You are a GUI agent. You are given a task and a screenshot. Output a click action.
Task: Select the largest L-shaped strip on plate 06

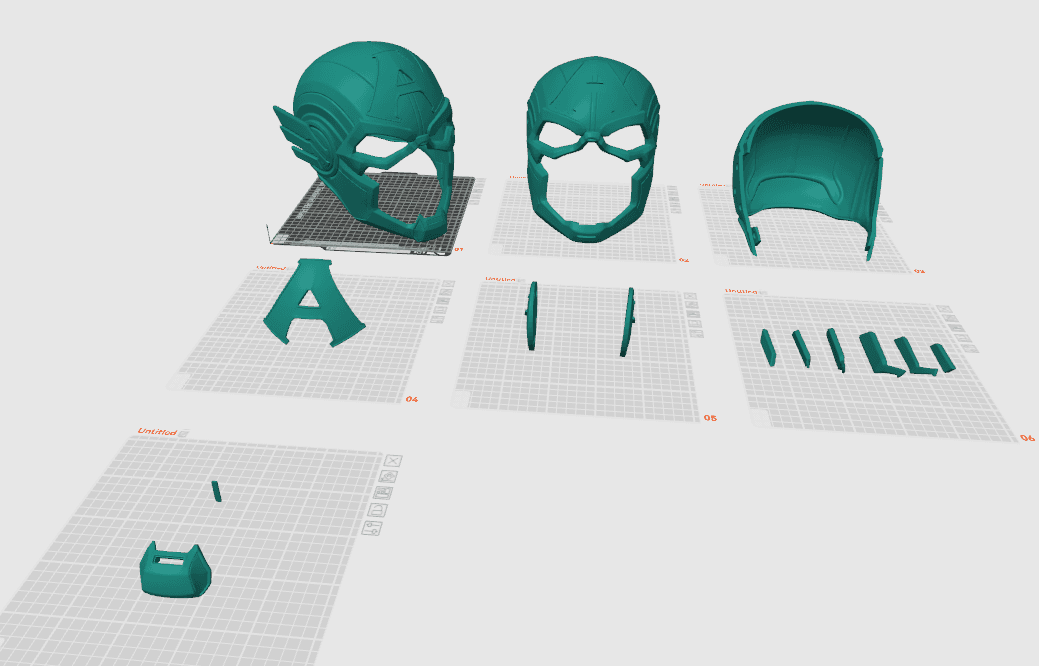pyautogui.click(x=880, y=355)
